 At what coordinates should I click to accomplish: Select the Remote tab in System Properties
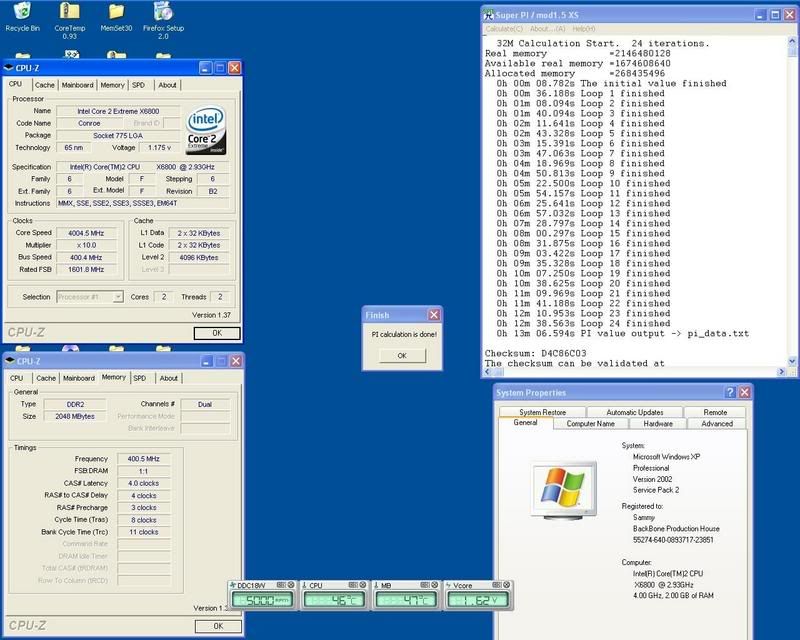coord(715,412)
